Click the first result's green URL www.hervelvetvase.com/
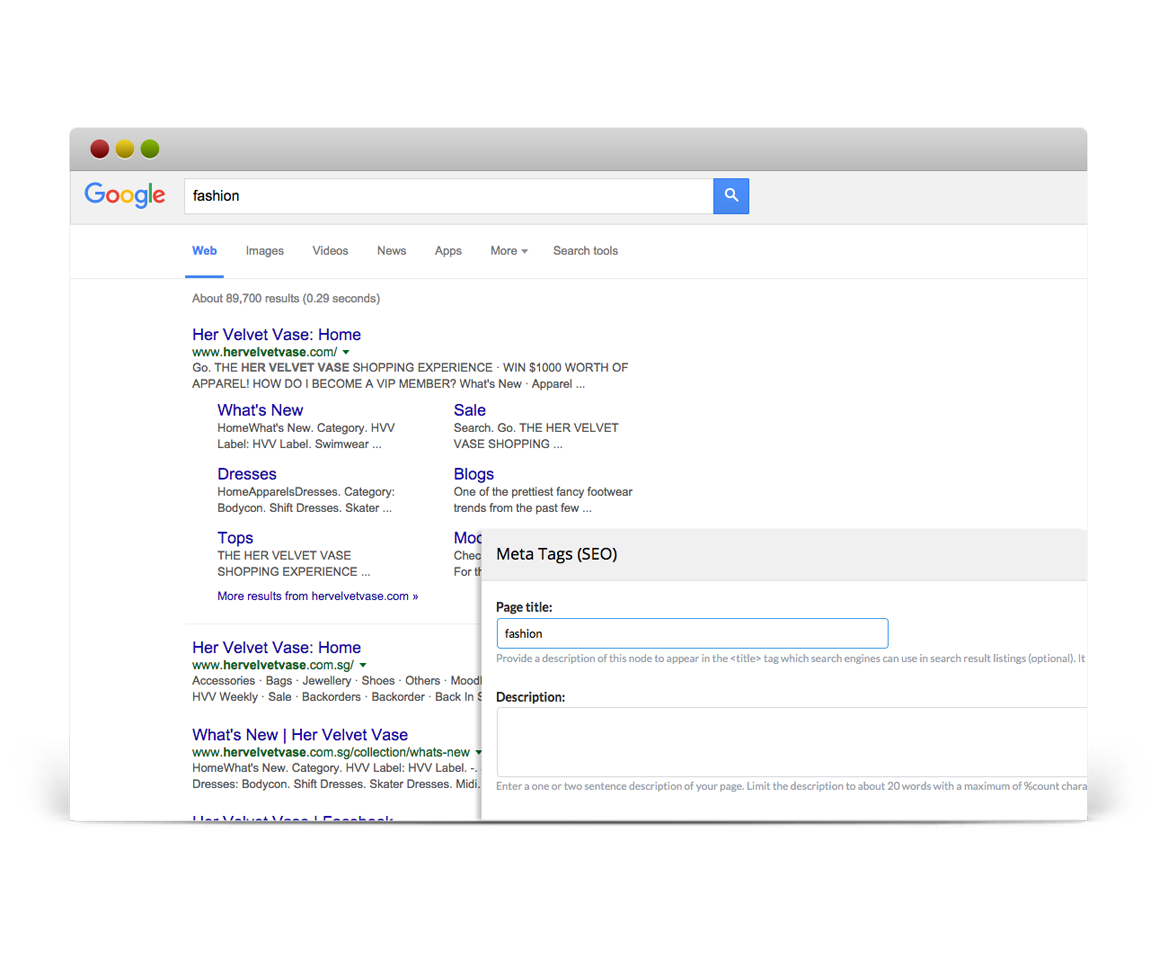 tap(264, 352)
